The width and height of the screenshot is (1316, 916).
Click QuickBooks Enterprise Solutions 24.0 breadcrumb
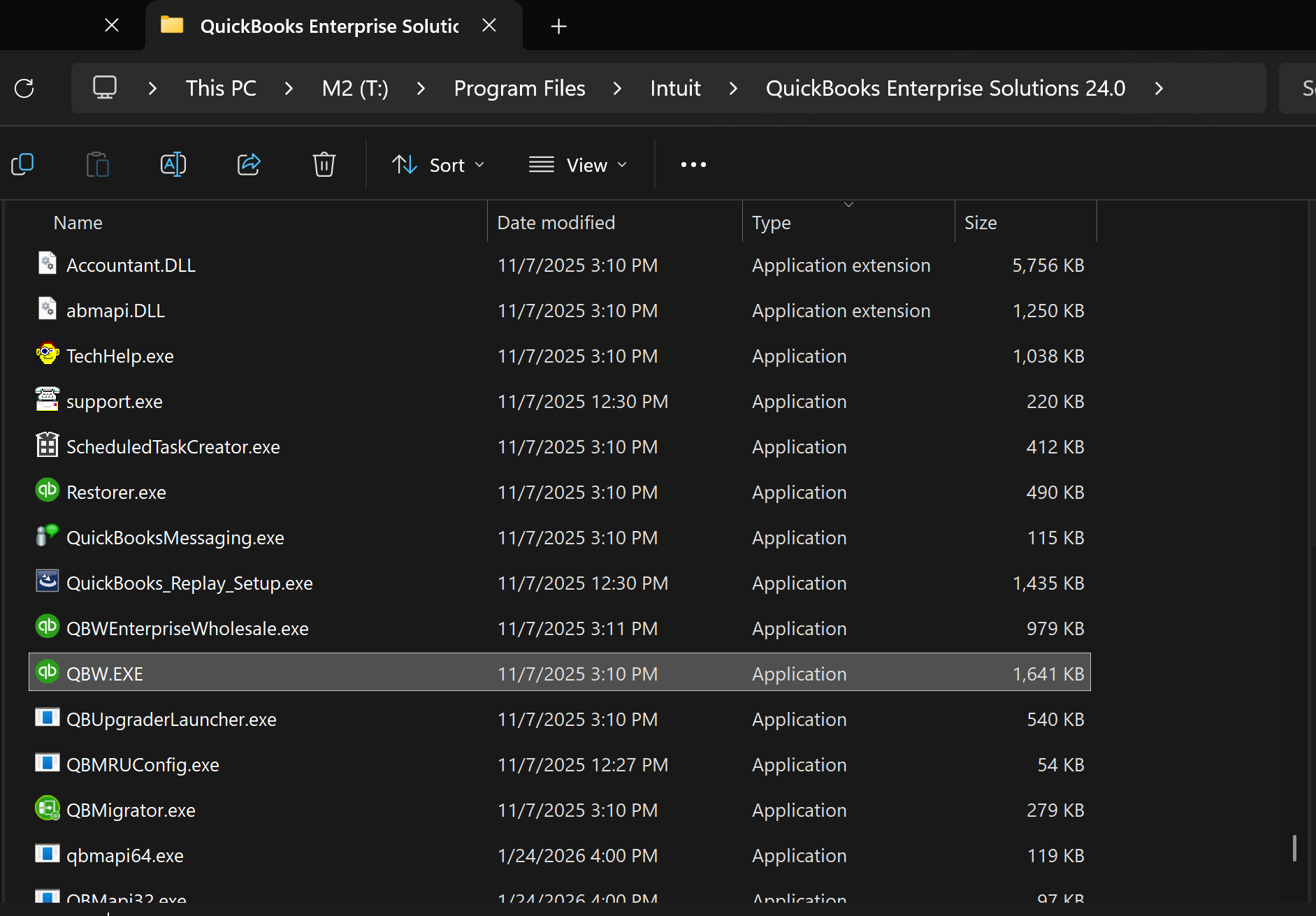tap(946, 89)
